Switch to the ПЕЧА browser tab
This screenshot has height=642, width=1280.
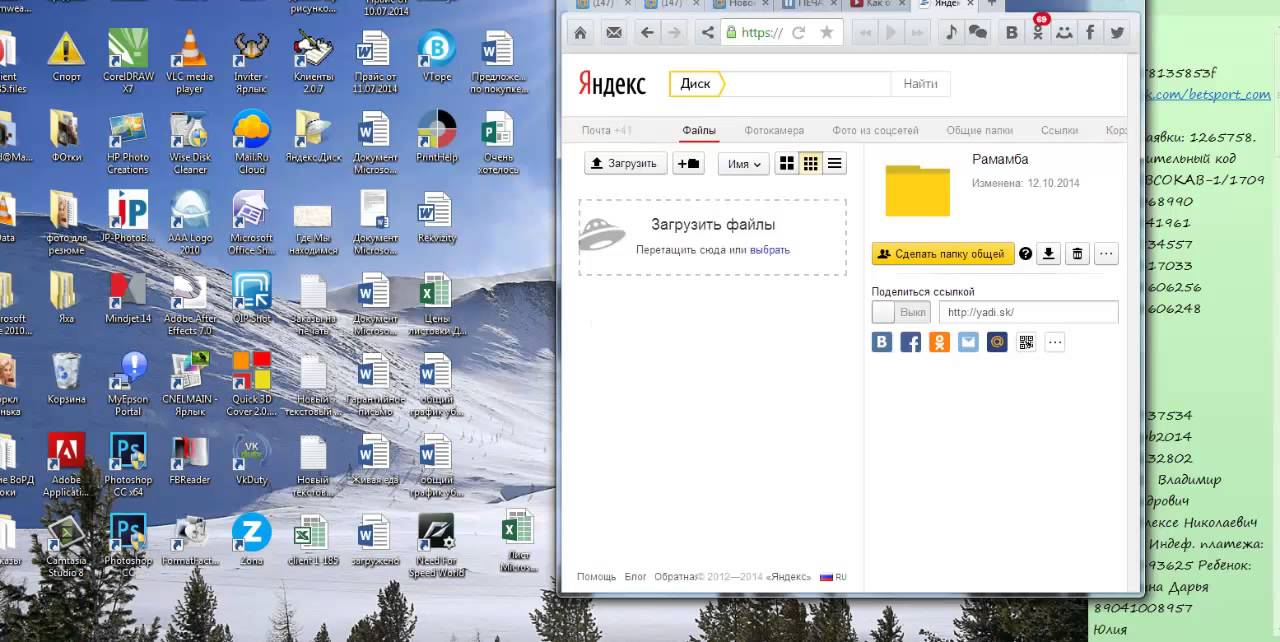[x=809, y=4]
